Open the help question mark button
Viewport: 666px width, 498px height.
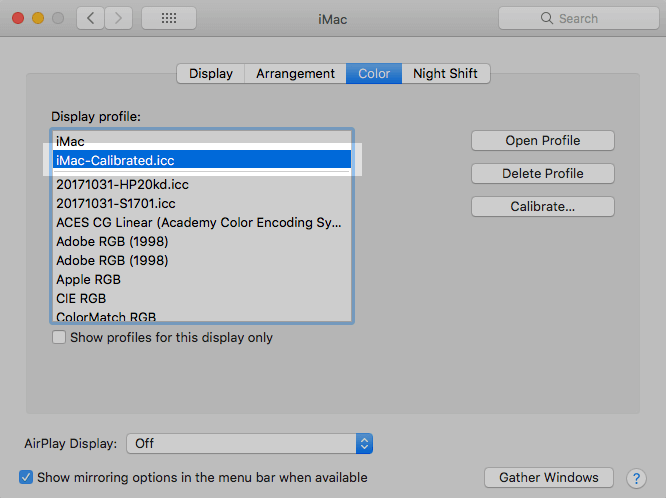click(636, 478)
